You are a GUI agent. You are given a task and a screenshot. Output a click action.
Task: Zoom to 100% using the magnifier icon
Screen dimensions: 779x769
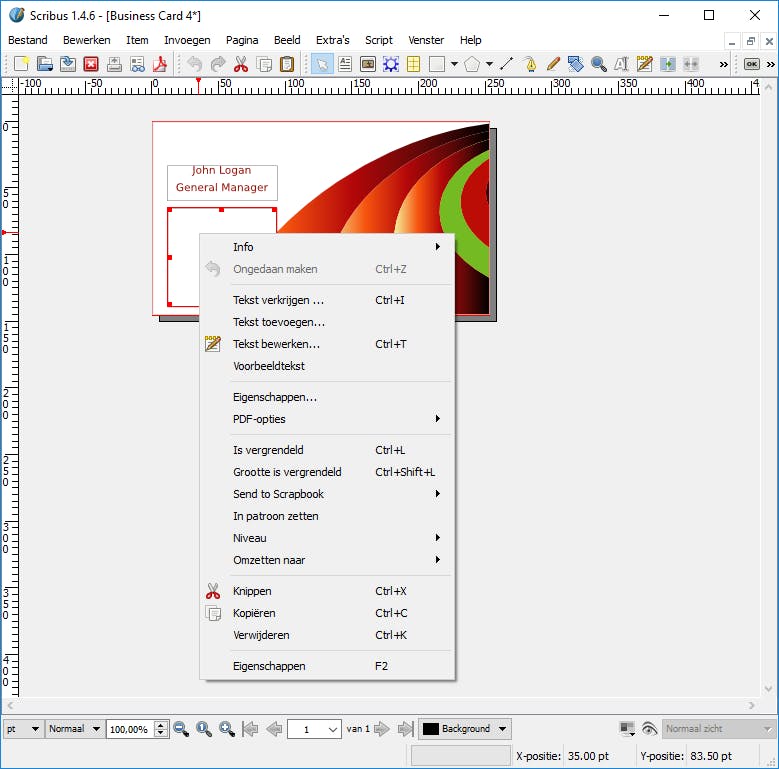(x=204, y=729)
